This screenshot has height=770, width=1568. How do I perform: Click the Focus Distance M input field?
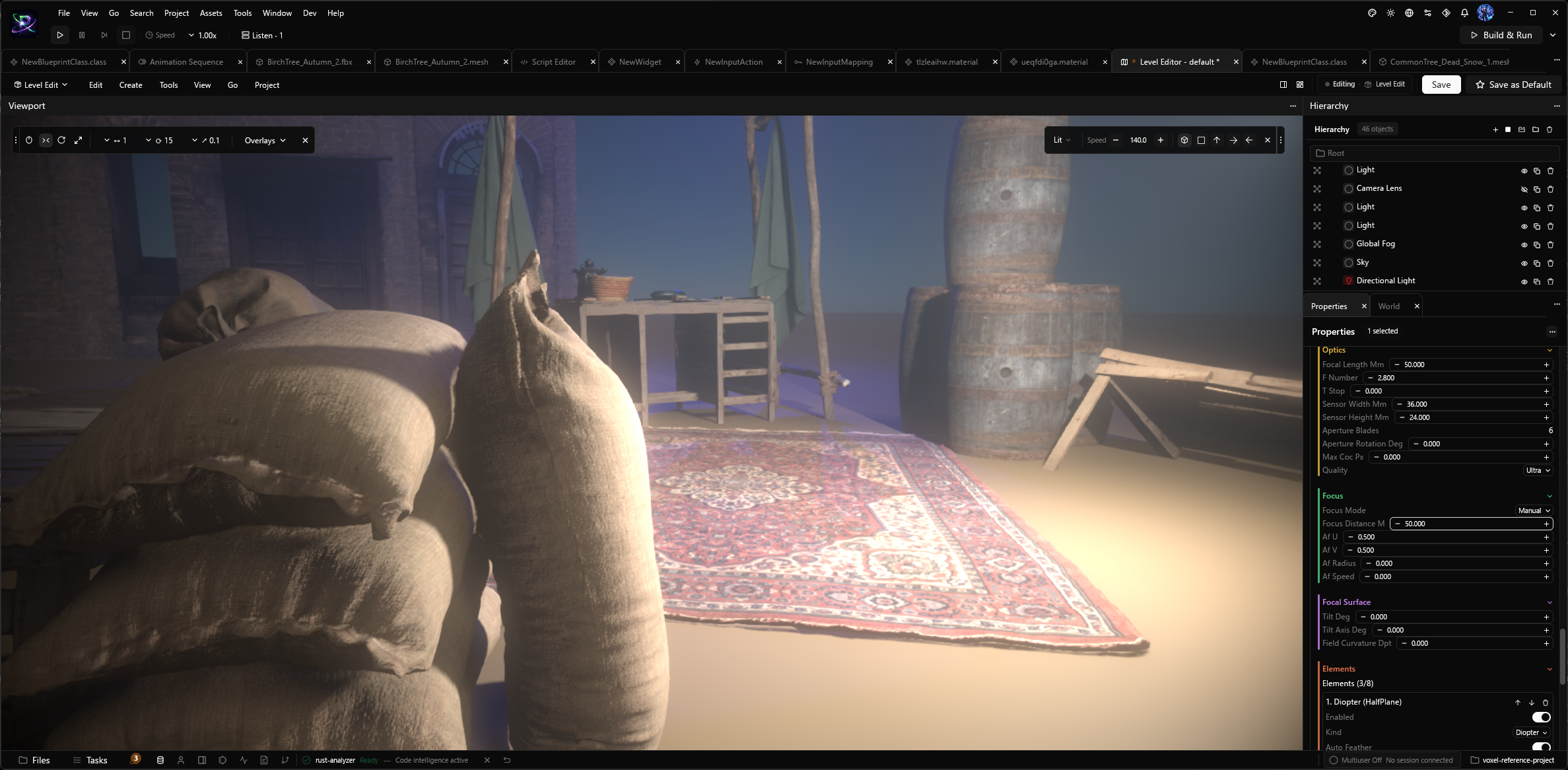point(1472,524)
